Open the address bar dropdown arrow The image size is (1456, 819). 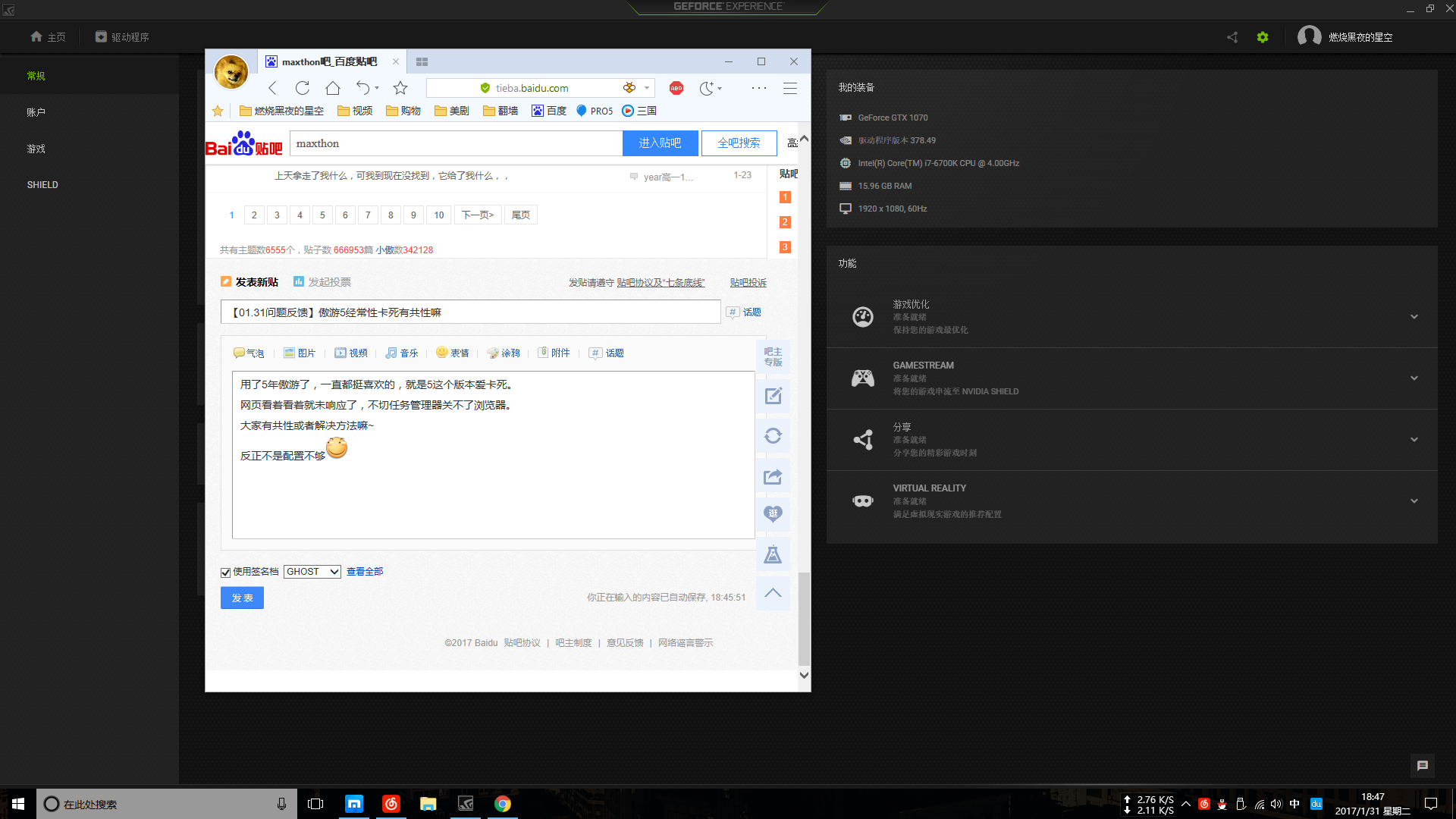tap(647, 88)
